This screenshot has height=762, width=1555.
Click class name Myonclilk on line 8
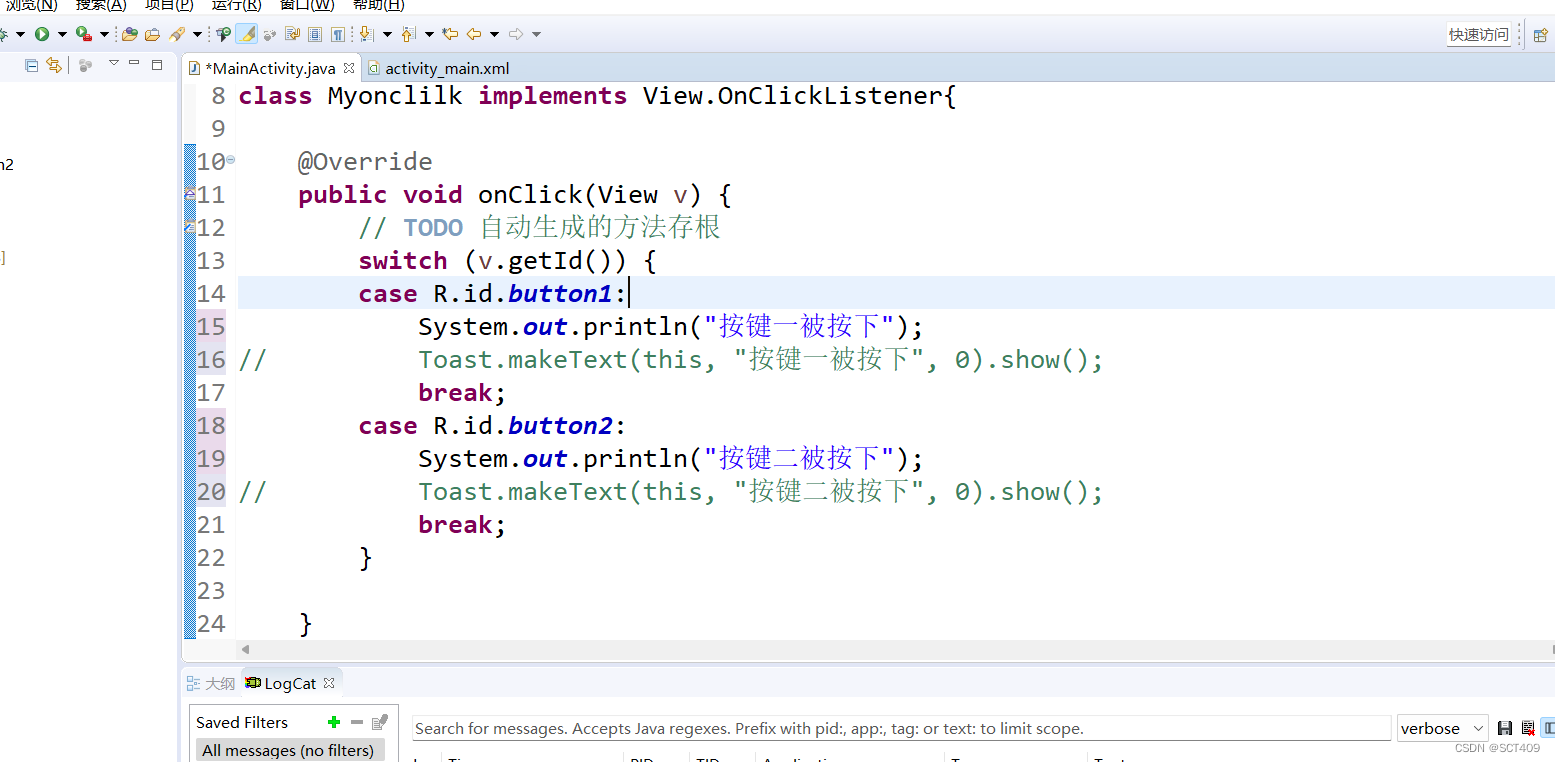coord(395,96)
